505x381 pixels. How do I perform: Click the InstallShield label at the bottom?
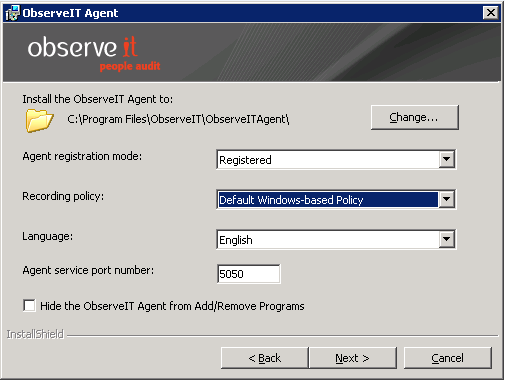pyautogui.click(x=35, y=334)
